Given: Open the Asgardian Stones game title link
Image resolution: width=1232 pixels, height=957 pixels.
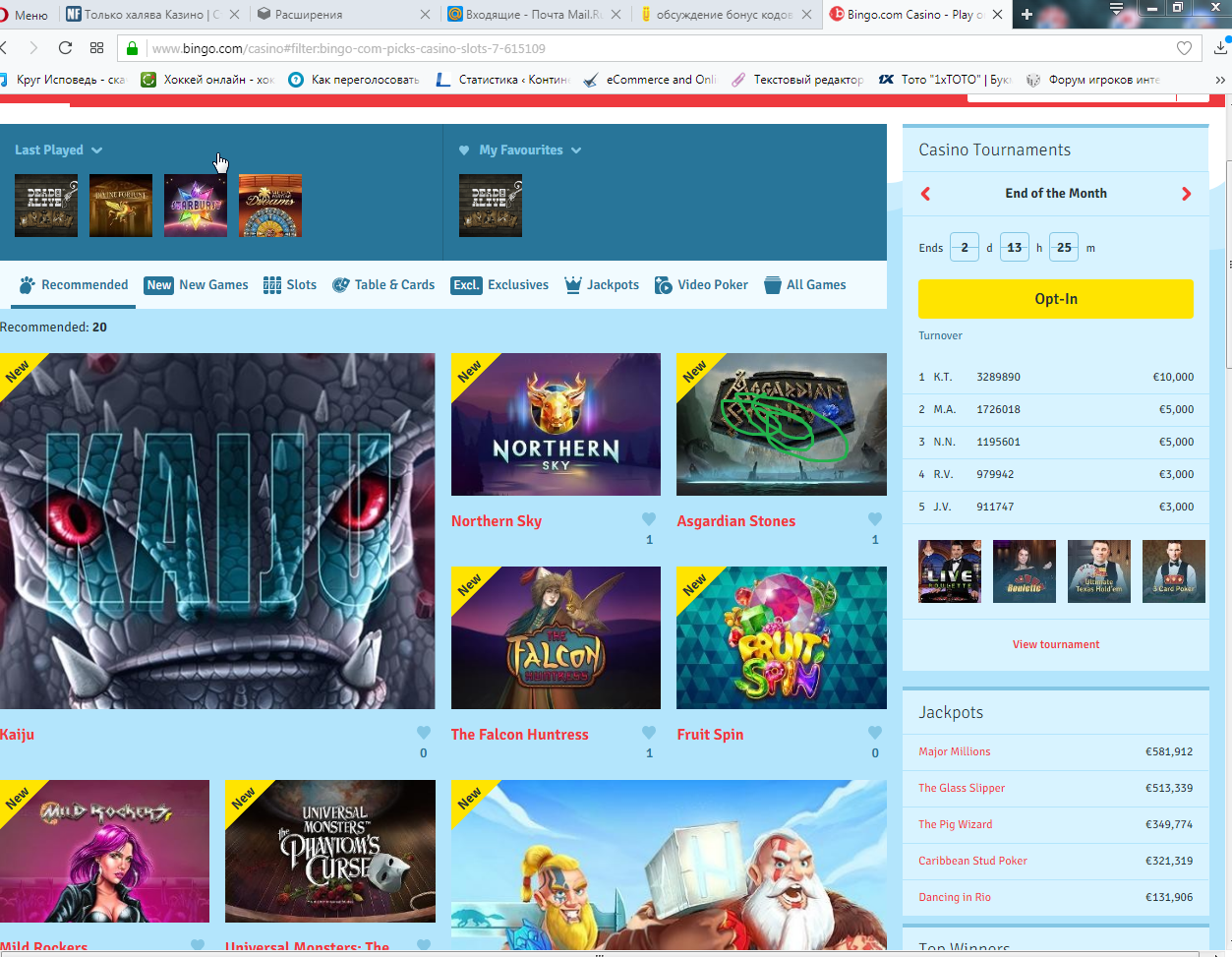Looking at the screenshot, I should [x=735, y=521].
